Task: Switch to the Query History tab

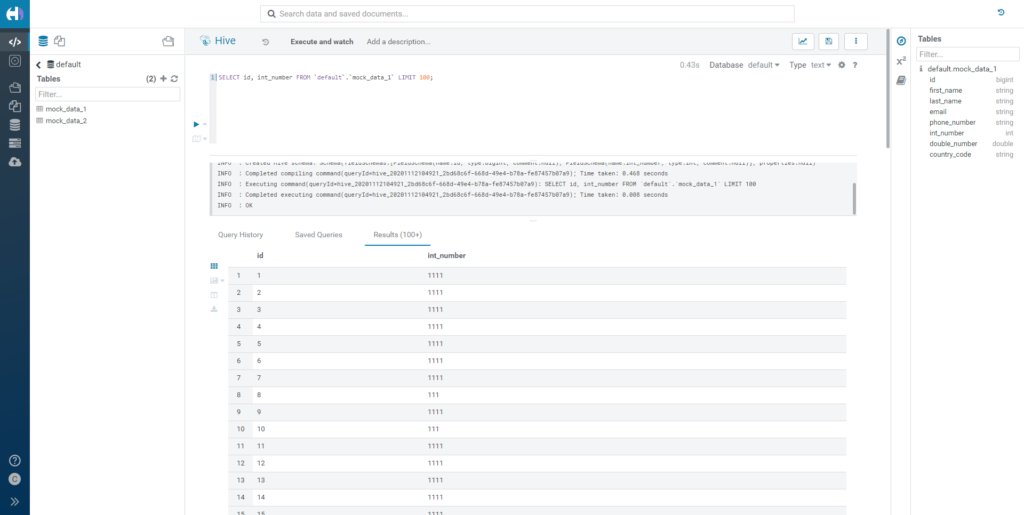Action: (240, 234)
